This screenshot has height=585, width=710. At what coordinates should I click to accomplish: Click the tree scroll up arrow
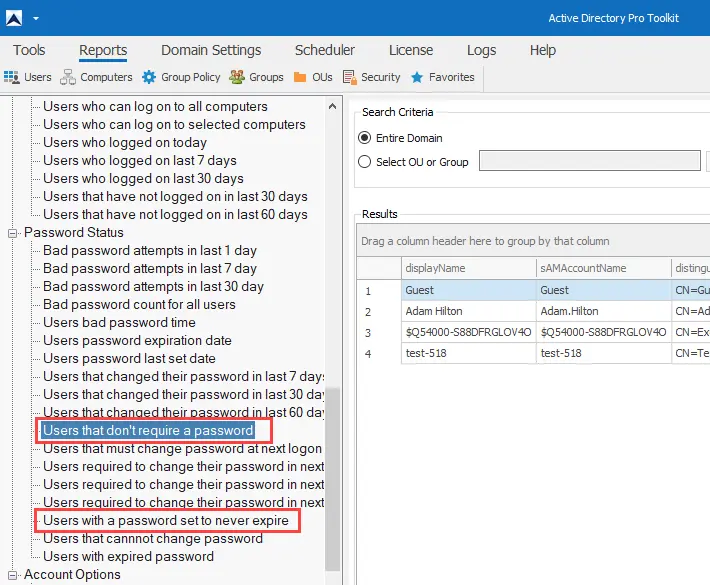point(332,106)
